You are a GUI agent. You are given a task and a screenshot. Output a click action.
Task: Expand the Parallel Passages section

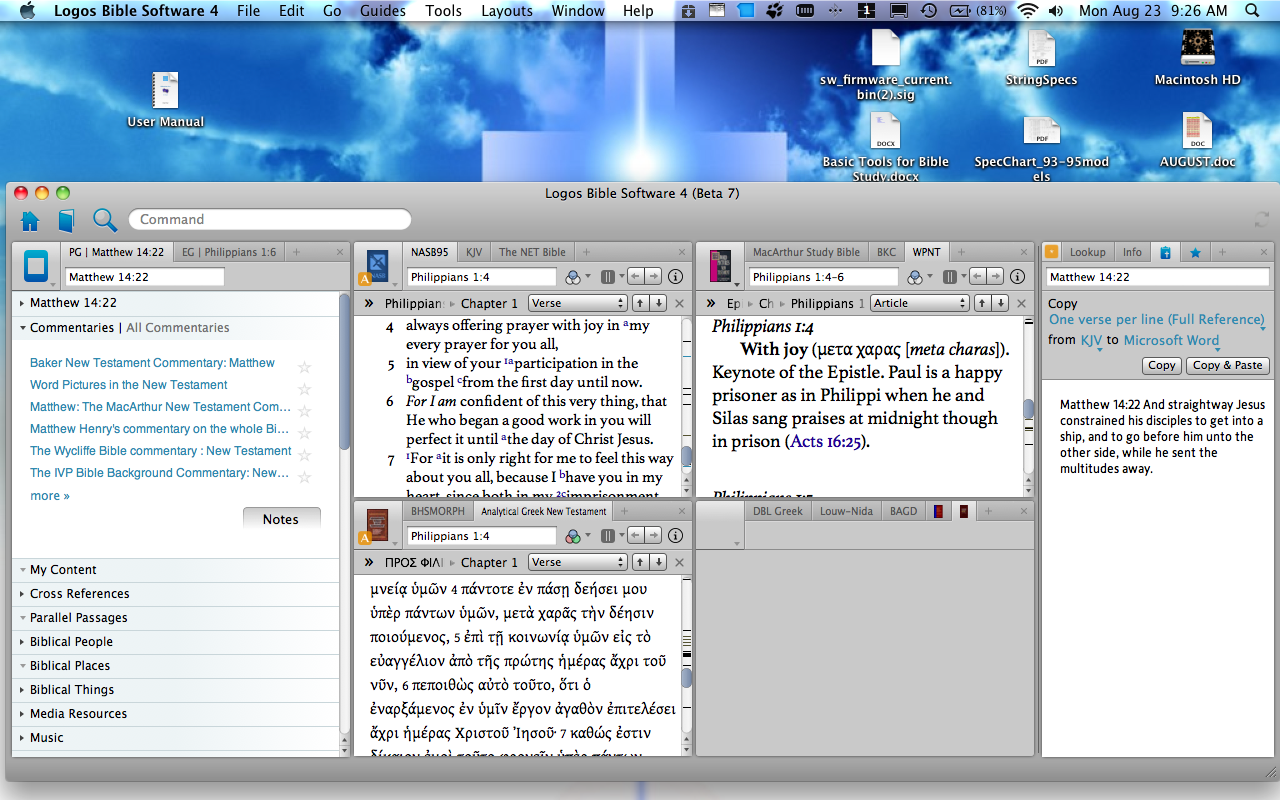coord(22,618)
